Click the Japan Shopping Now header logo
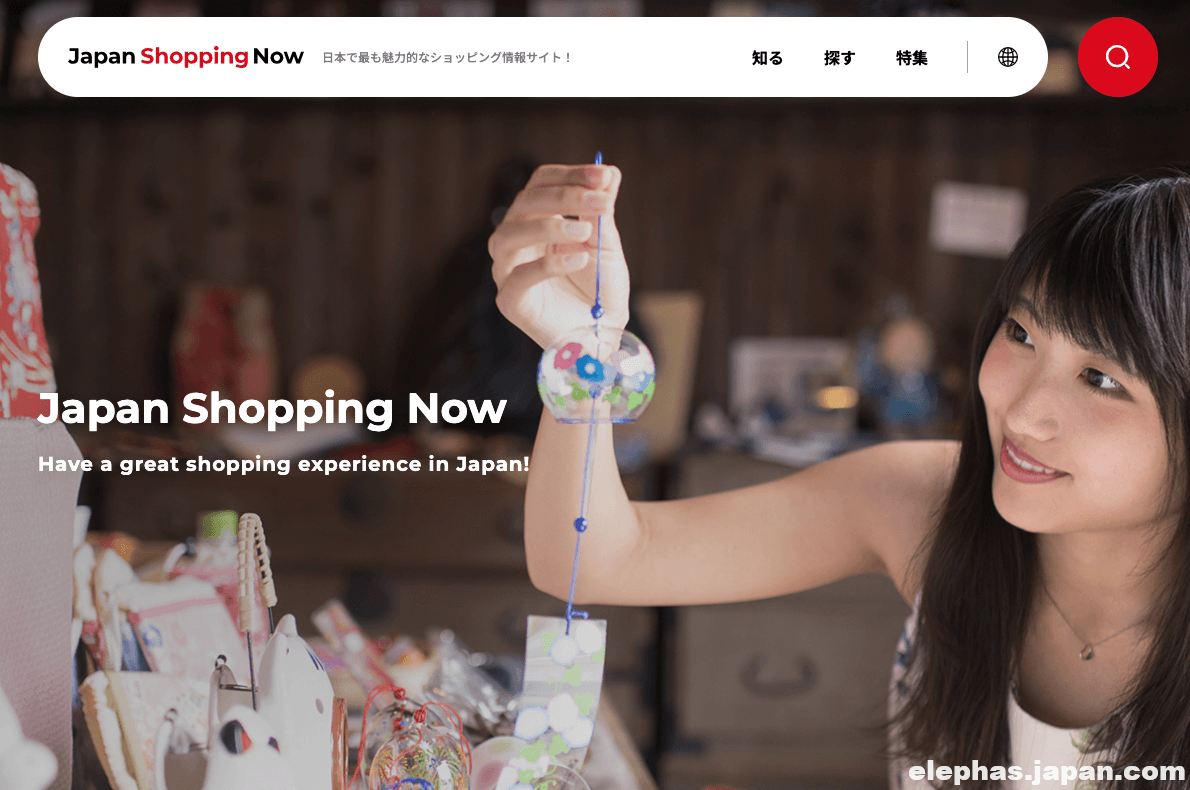This screenshot has width=1190, height=790. coord(186,56)
